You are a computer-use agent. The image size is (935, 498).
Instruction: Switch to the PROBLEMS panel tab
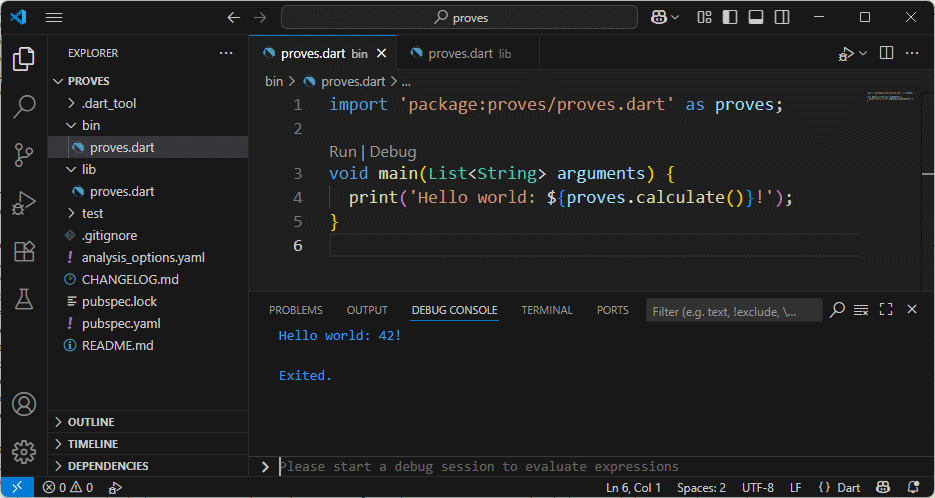click(295, 310)
